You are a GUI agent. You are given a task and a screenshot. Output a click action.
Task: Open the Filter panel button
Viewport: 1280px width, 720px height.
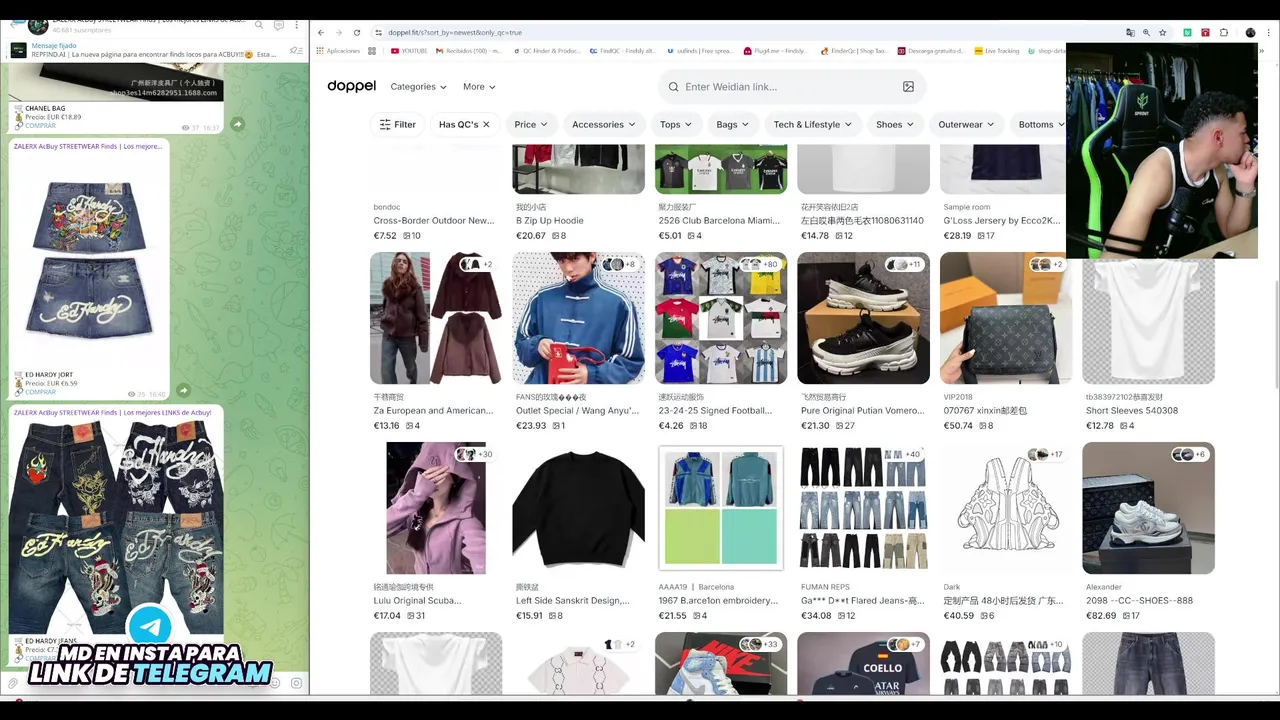click(x=397, y=125)
